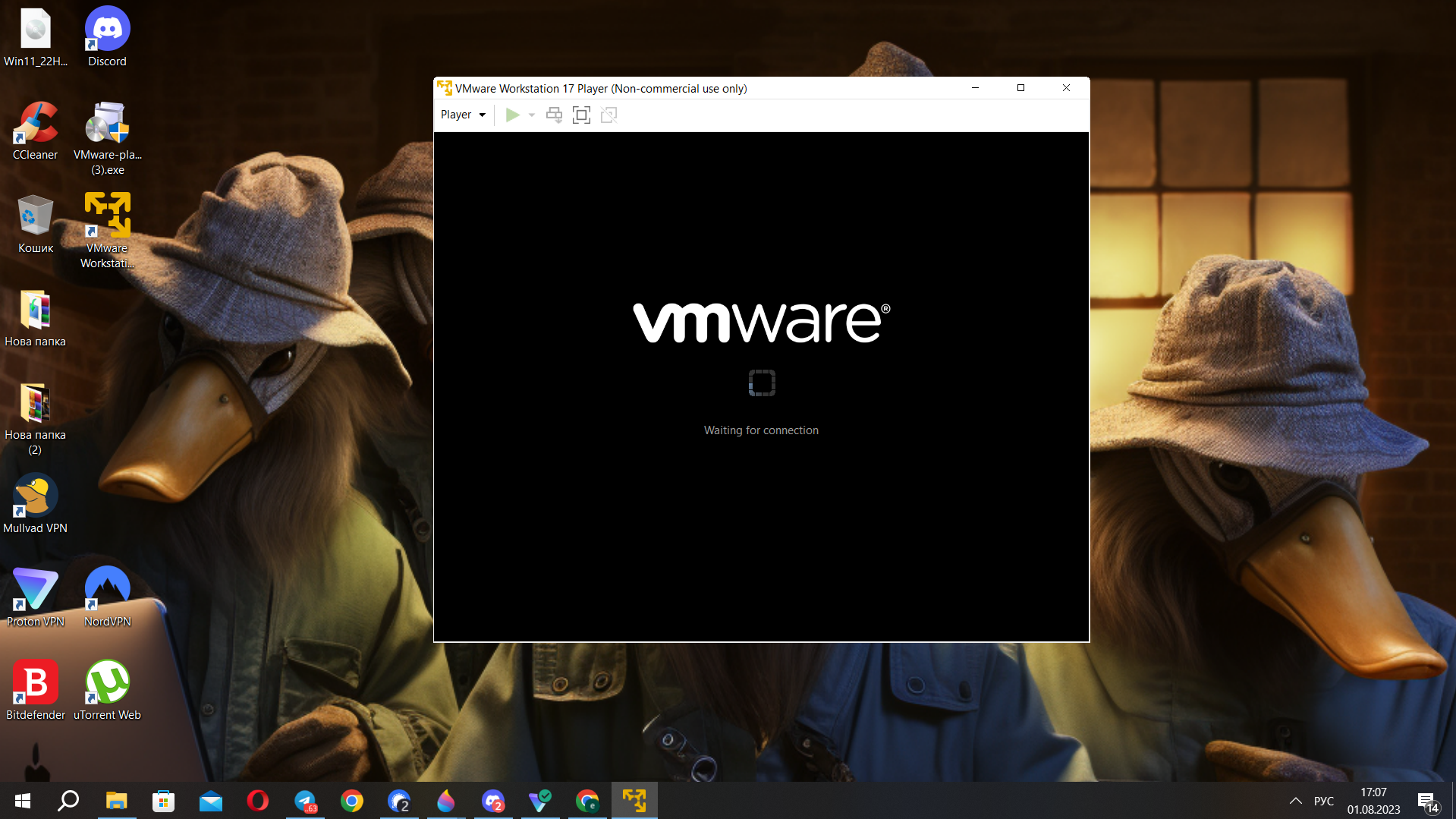Open the Mail app on taskbar
Screen dimensions: 1456x819
coord(210,801)
